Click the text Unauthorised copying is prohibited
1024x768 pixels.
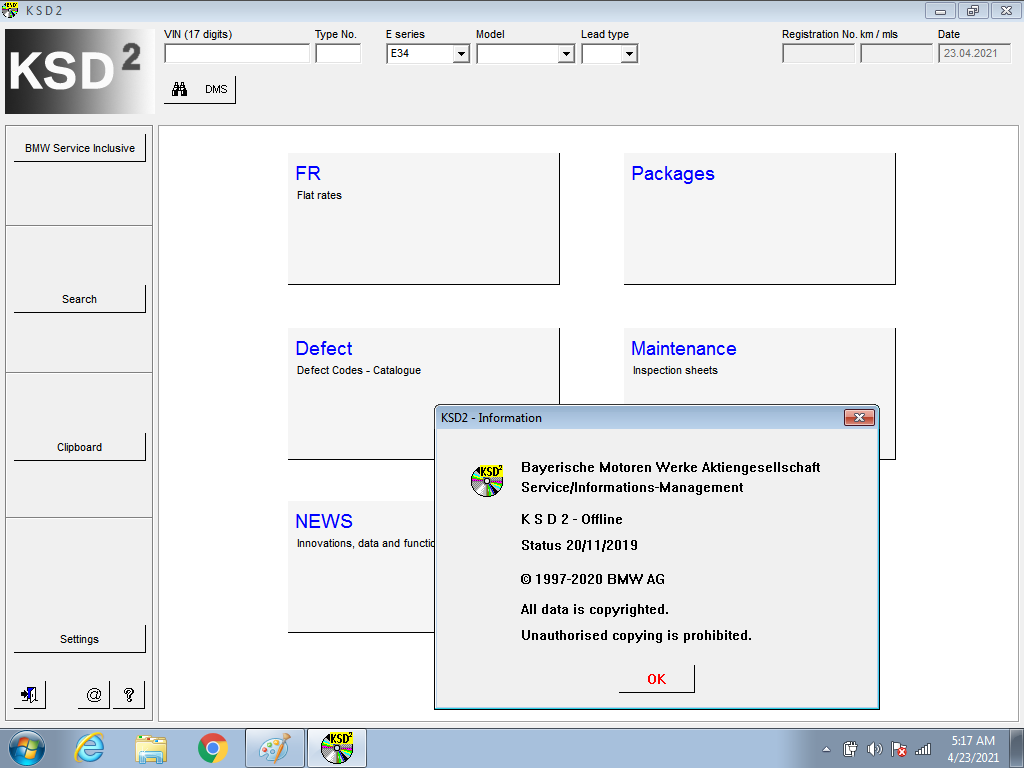[637, 635]
